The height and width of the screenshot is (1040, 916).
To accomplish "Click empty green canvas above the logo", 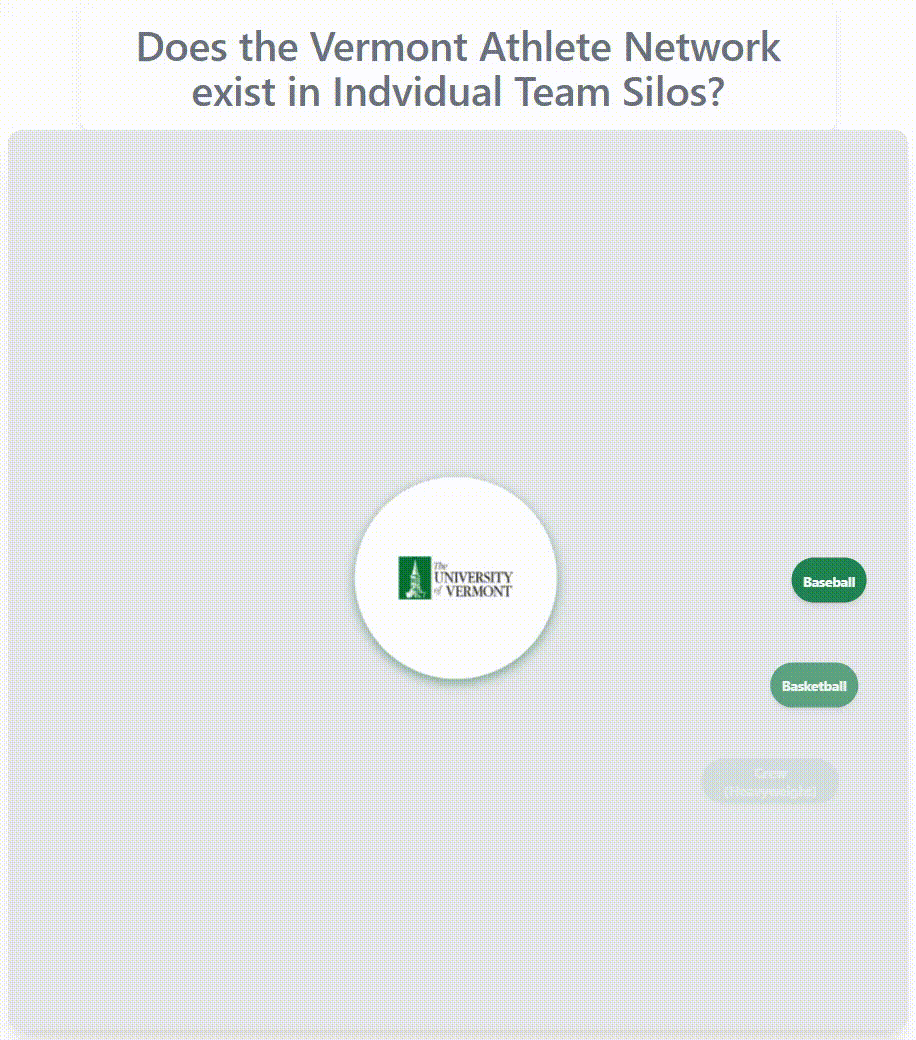I will (456, 300).
